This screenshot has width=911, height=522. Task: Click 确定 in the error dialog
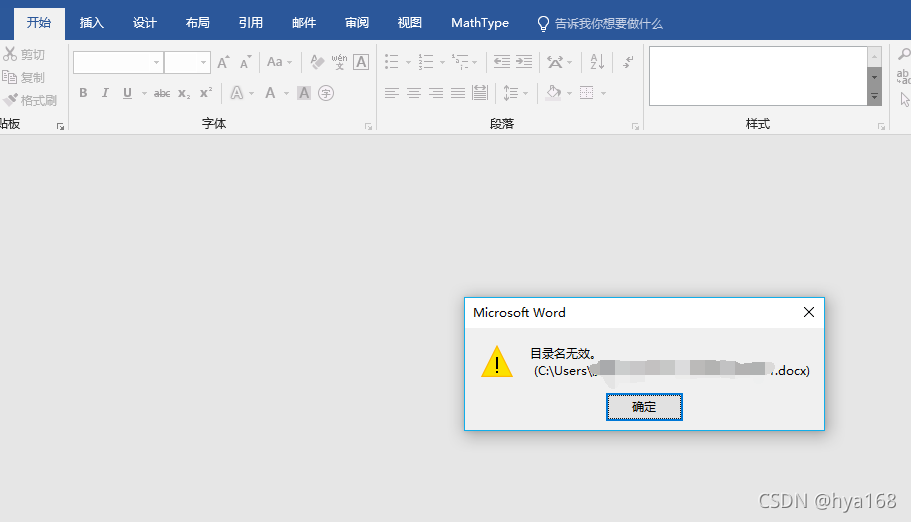[x=644, y=407]
